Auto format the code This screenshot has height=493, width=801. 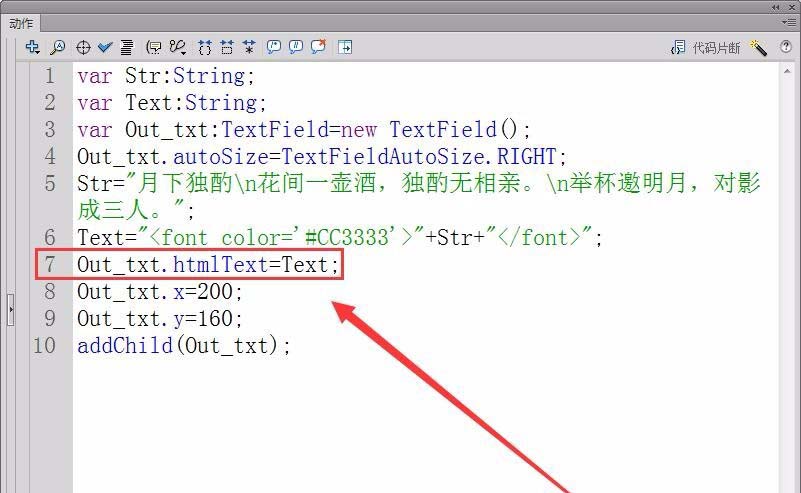[x=127, y=48]
